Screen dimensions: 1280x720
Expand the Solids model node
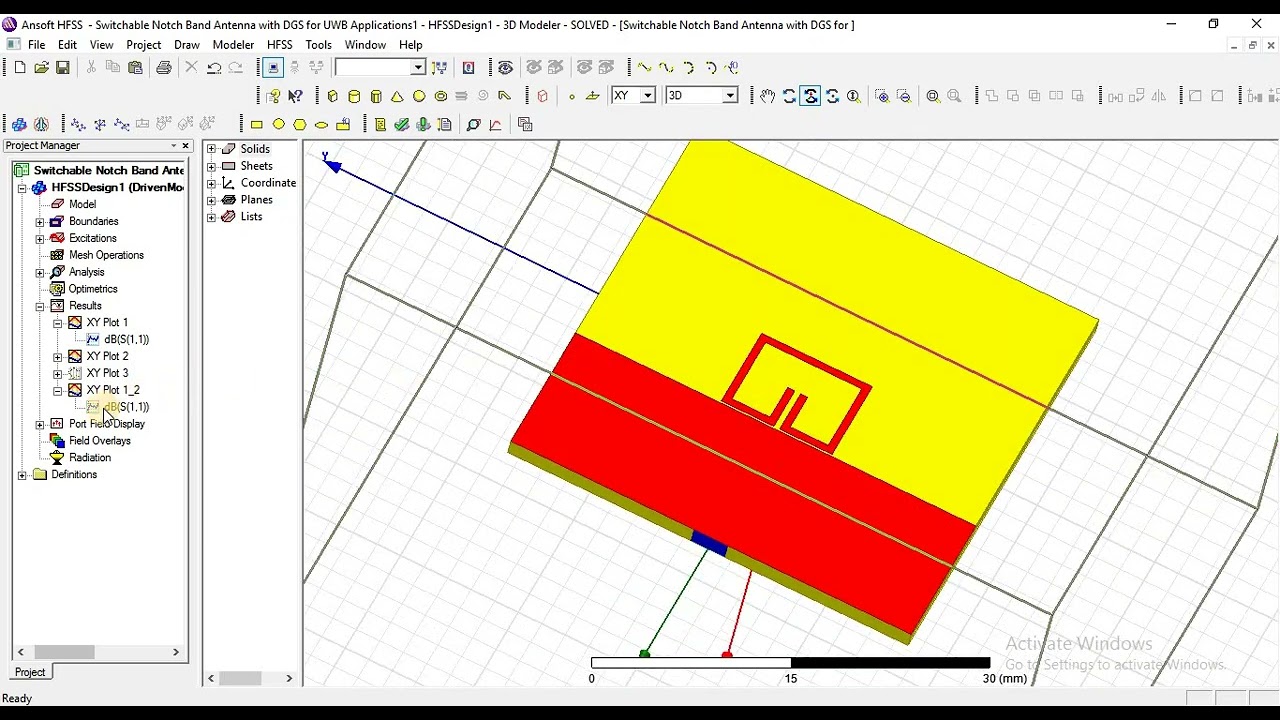click(211, 149)
